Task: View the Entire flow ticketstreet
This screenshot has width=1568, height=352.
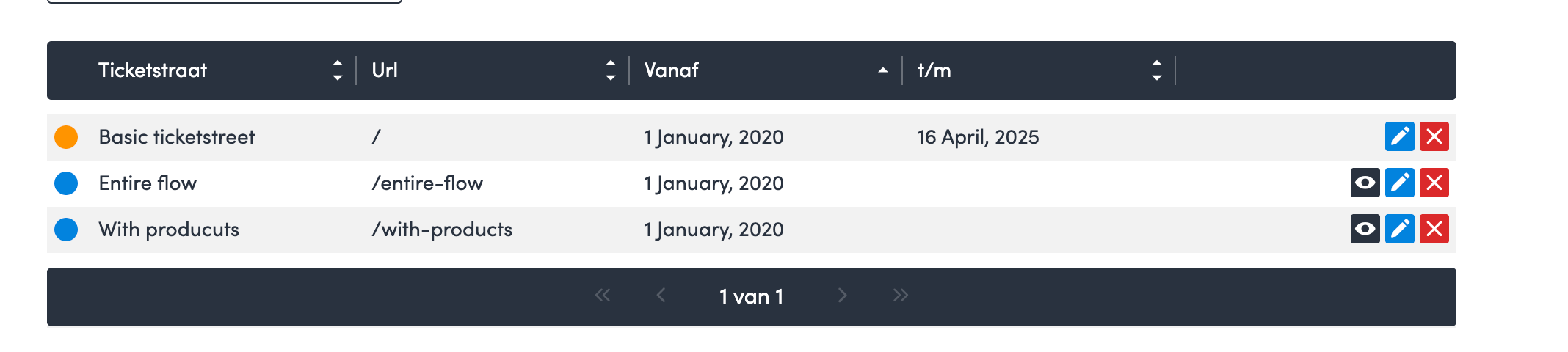Action: (x=1365, y=183)
